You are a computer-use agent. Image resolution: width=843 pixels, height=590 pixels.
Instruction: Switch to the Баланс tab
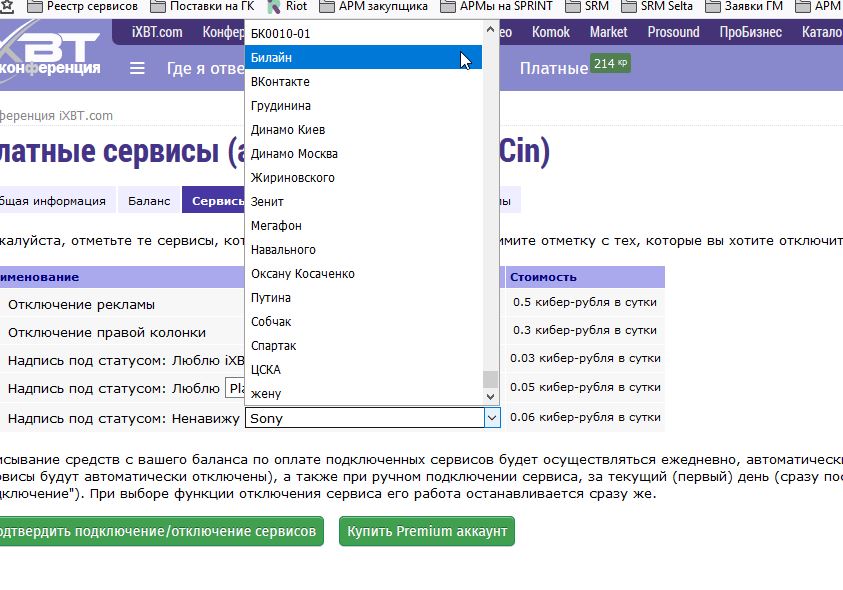pos(149,201)
